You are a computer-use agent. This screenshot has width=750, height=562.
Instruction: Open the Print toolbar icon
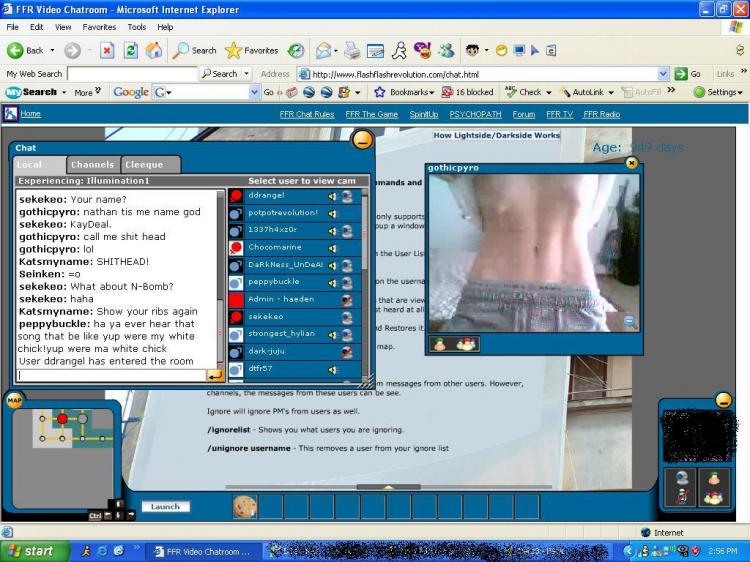point(352,50)
